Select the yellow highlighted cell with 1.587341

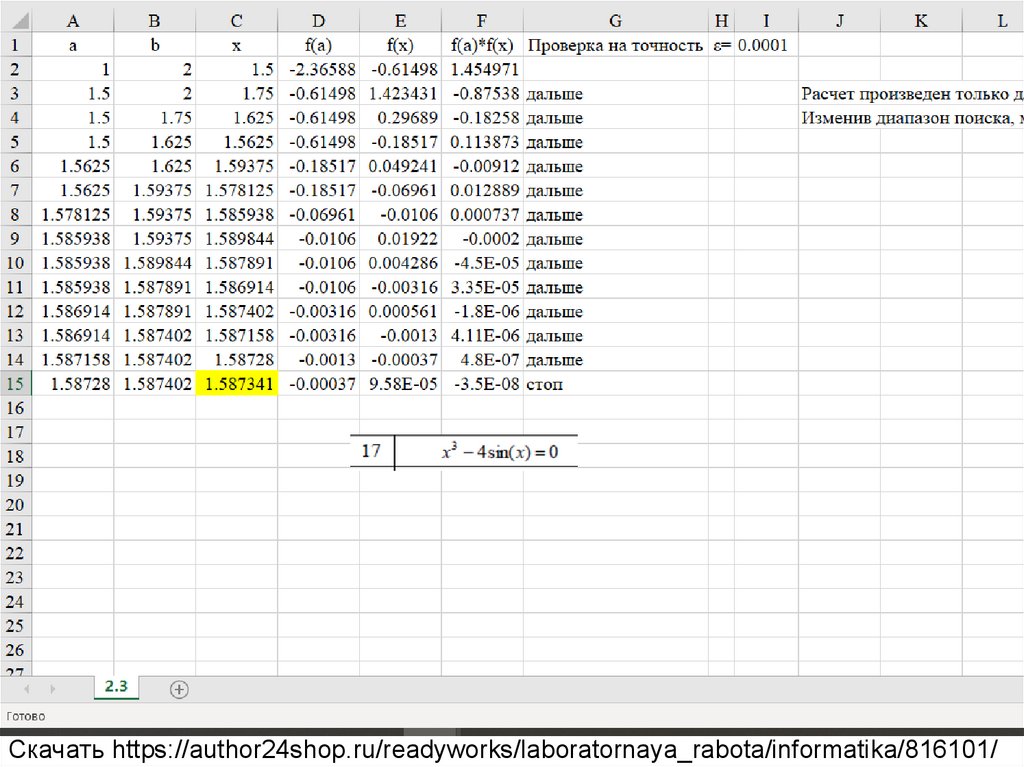pyautogui.click(x=236, y=384)
